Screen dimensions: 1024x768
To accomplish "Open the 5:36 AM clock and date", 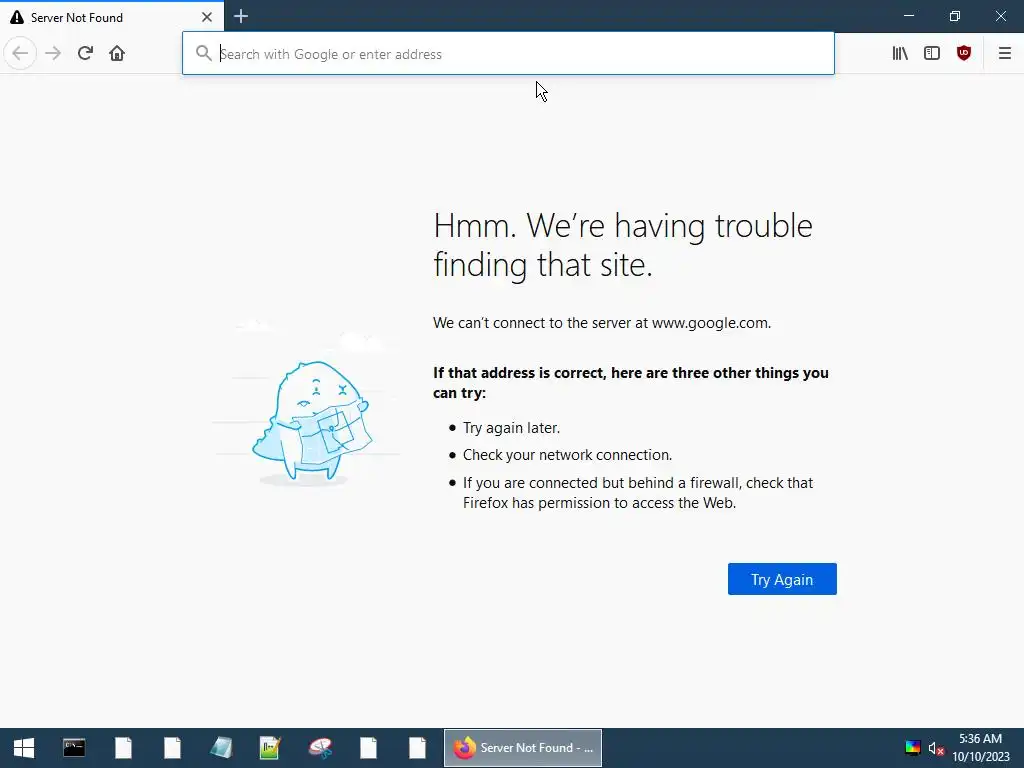I will (x=981, y=748).
